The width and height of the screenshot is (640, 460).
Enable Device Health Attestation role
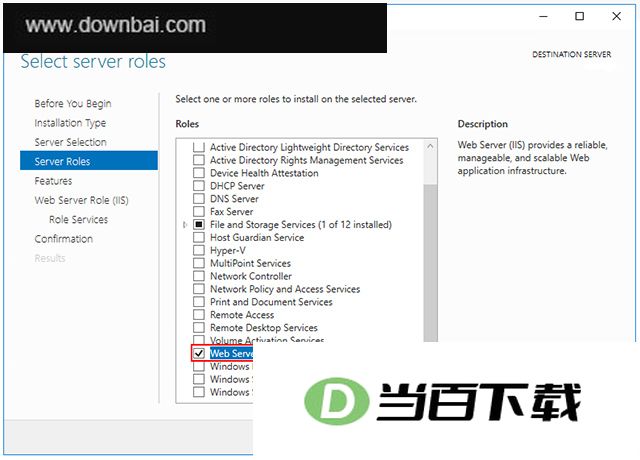tap(199, 173)
